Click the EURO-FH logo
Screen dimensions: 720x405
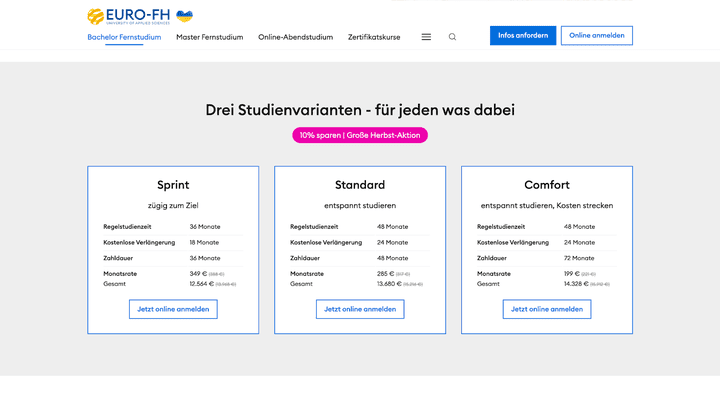129,16
